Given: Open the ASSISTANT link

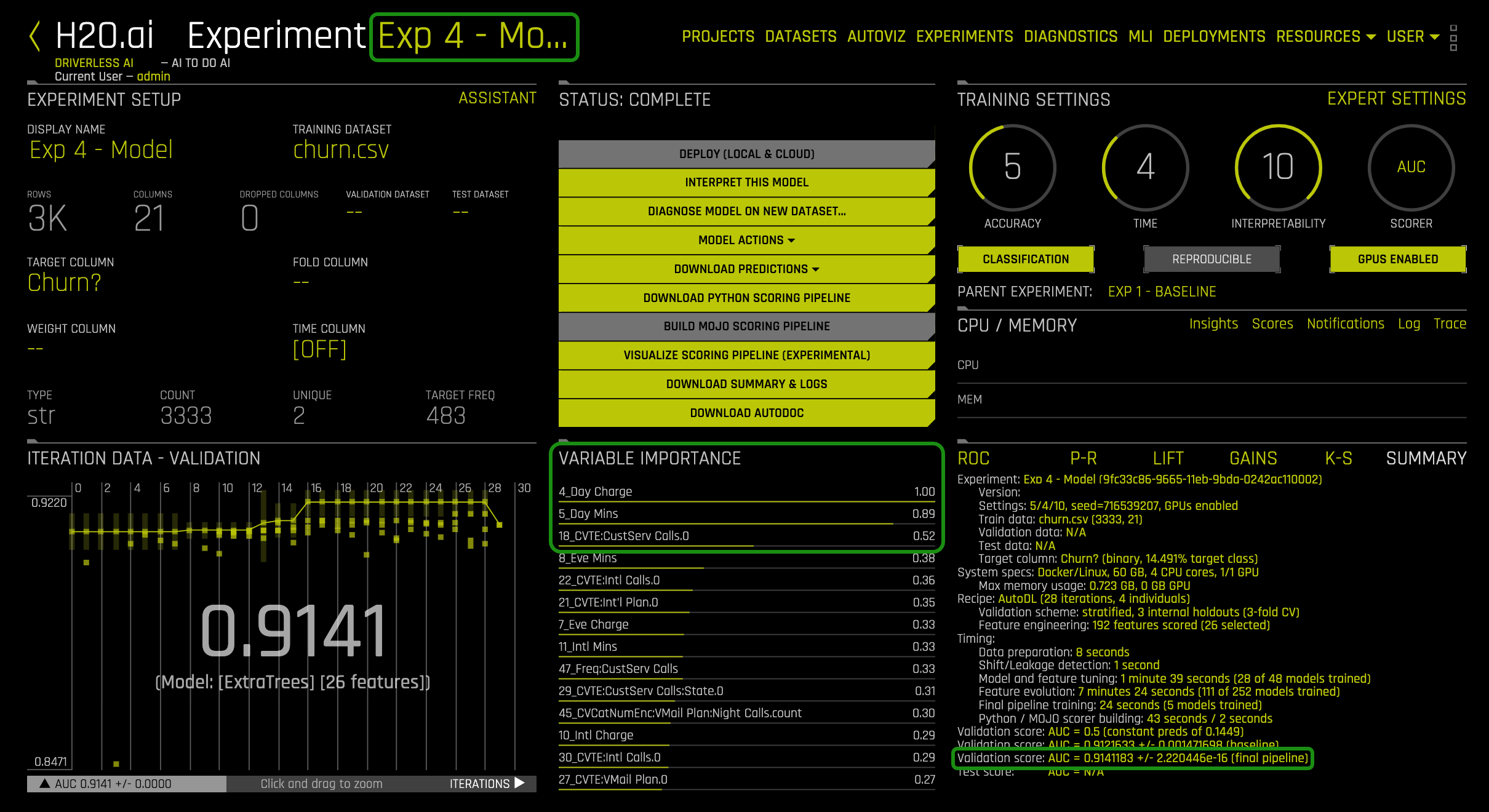Looking at the screenshot, I should 497,98.
